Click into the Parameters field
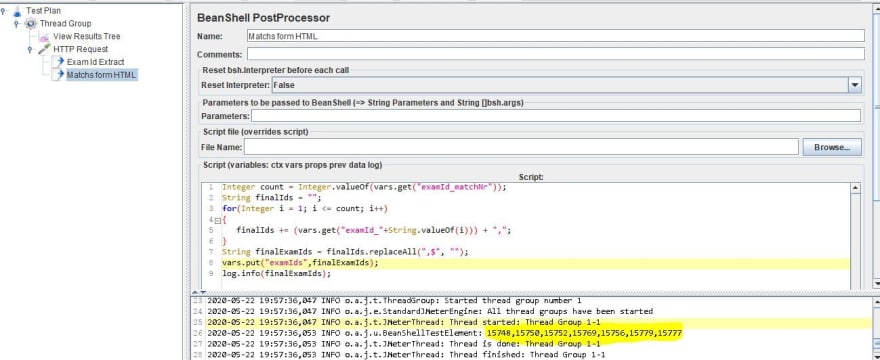Screen dimensions: 880x360 coord(556,116)
